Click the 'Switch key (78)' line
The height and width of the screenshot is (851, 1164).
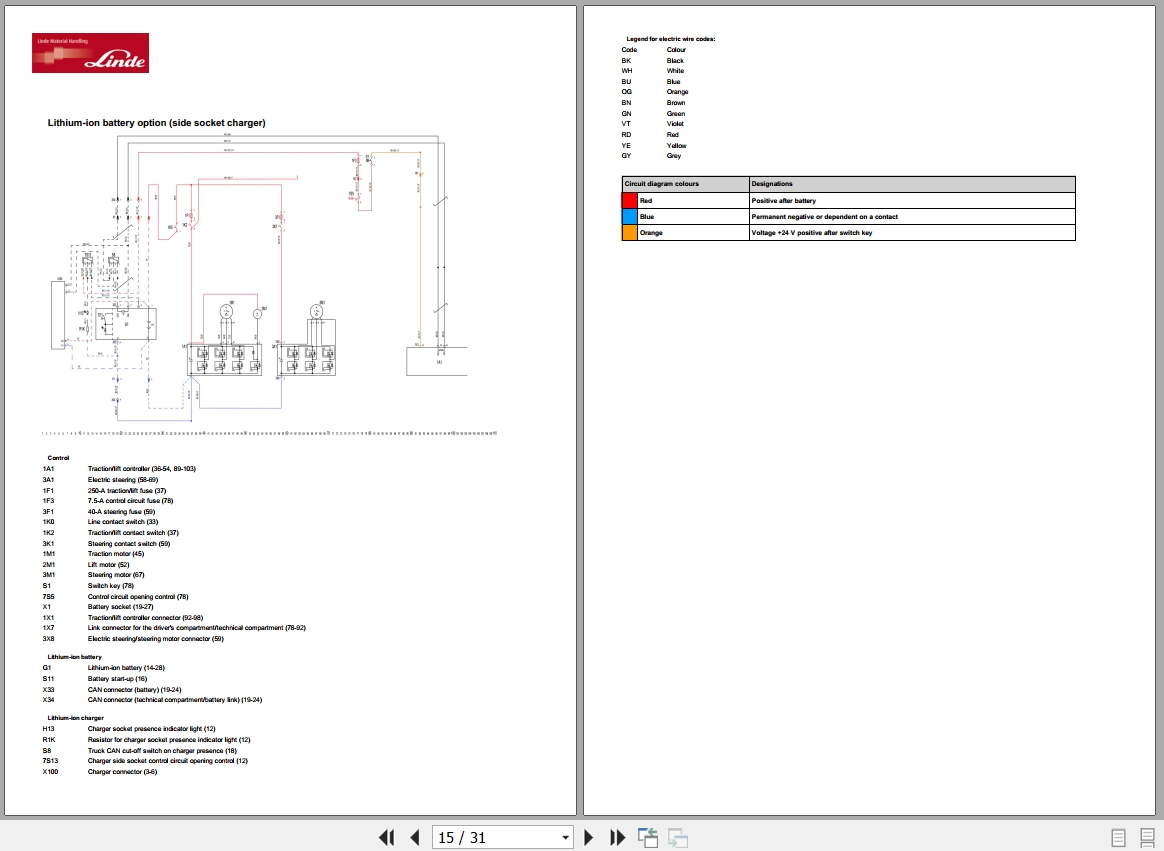click(111, 586)
